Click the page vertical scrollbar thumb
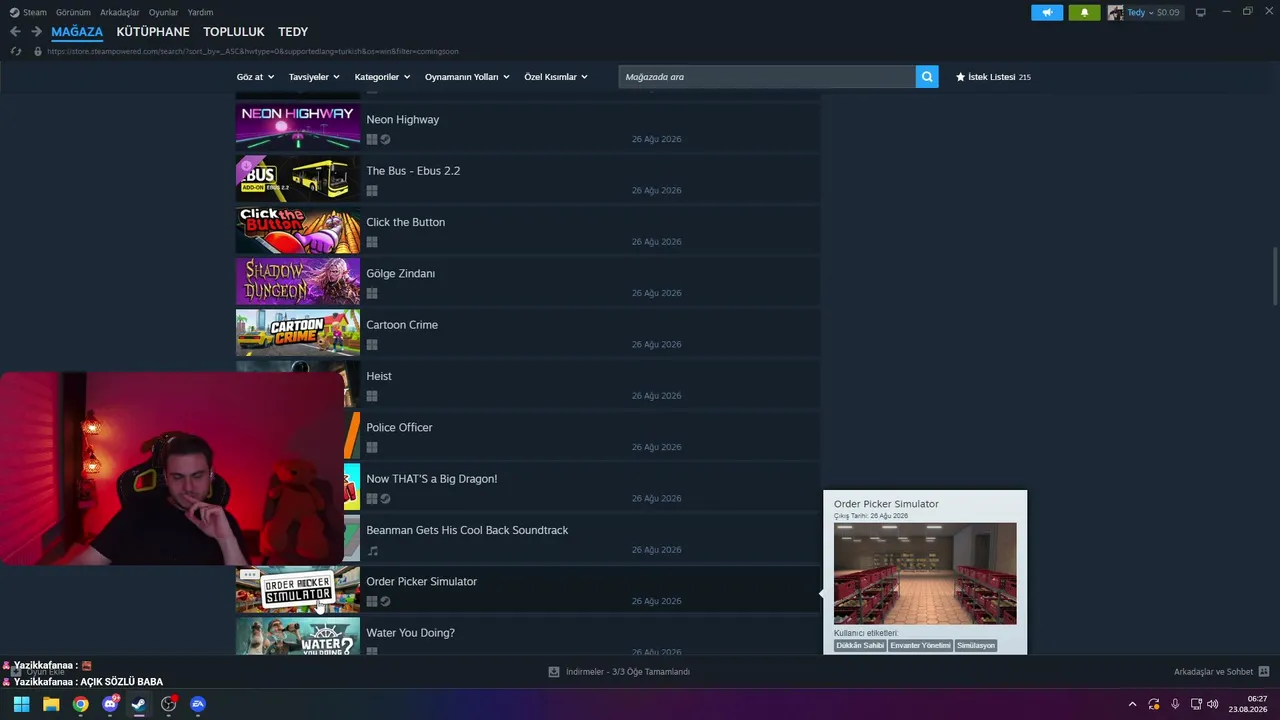1280x720 pixels. click(1274, 277)
